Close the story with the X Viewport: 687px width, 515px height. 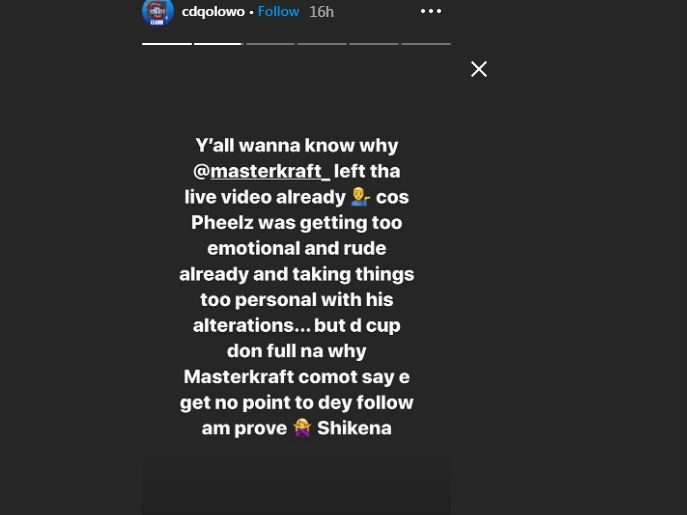[479, 69]
